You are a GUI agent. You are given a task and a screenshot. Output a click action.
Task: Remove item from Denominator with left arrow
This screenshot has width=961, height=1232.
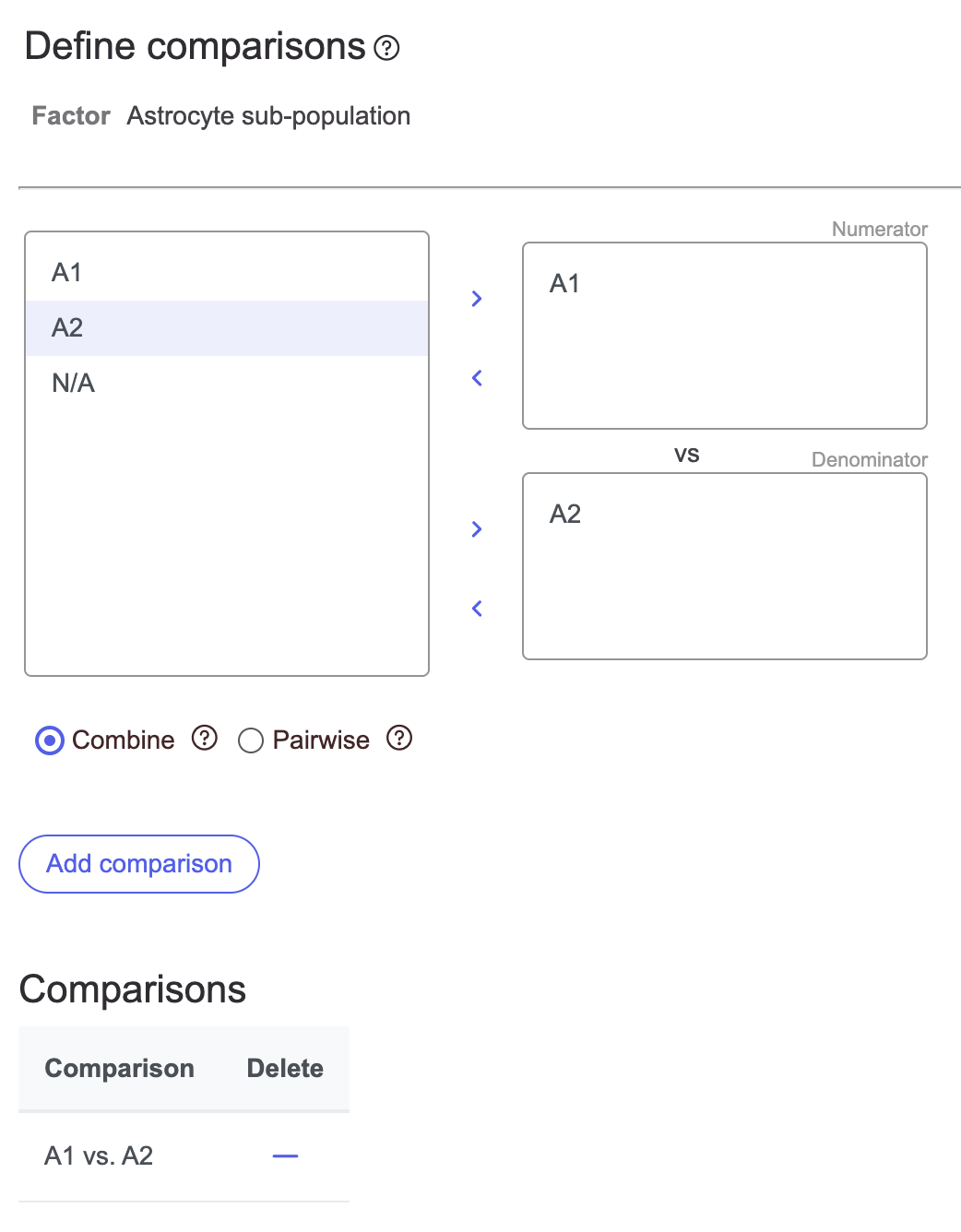(x=477, y=609)
